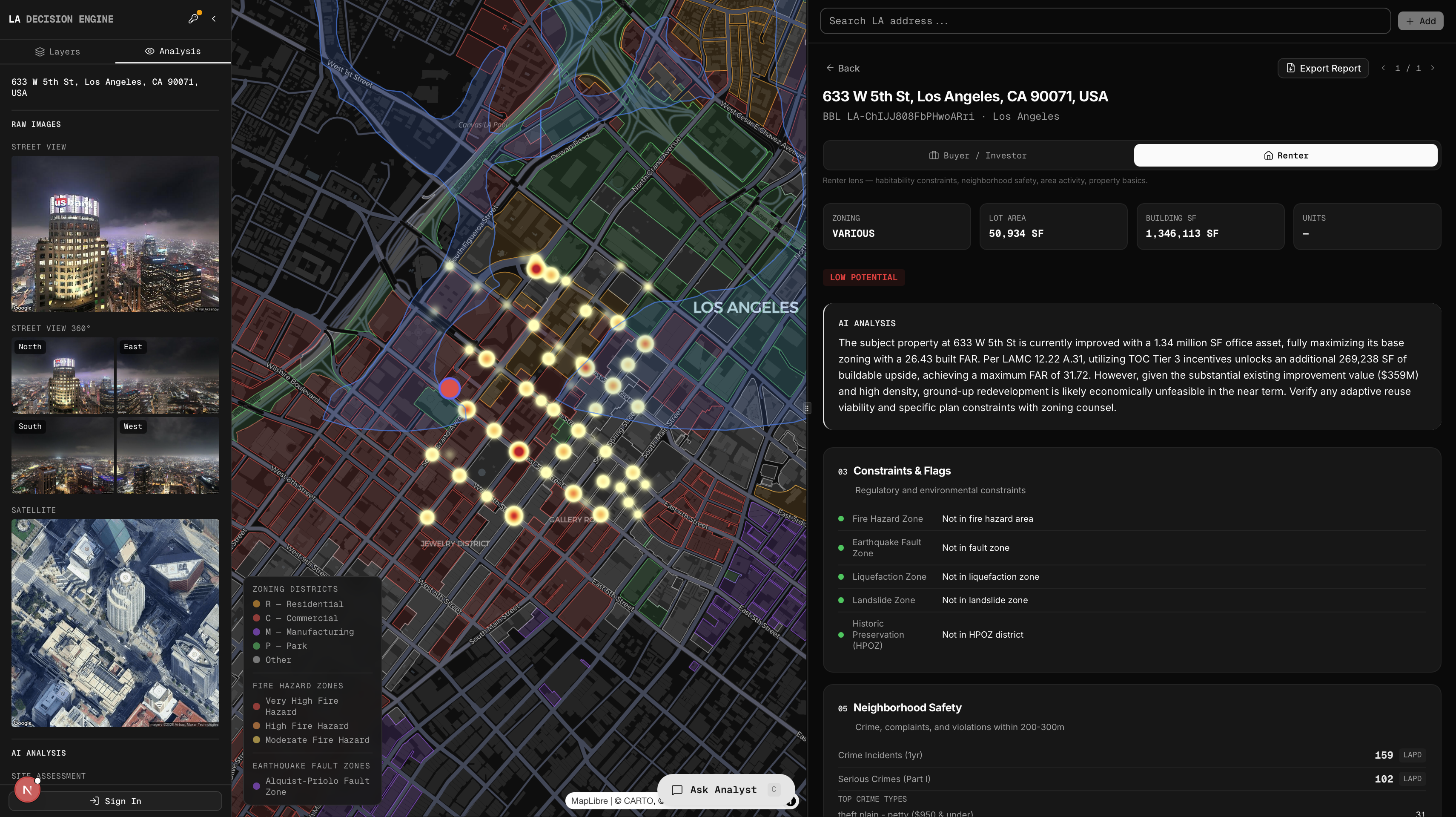
Task: Collapse the left sidebar with chevron
Action: (214, 19)
